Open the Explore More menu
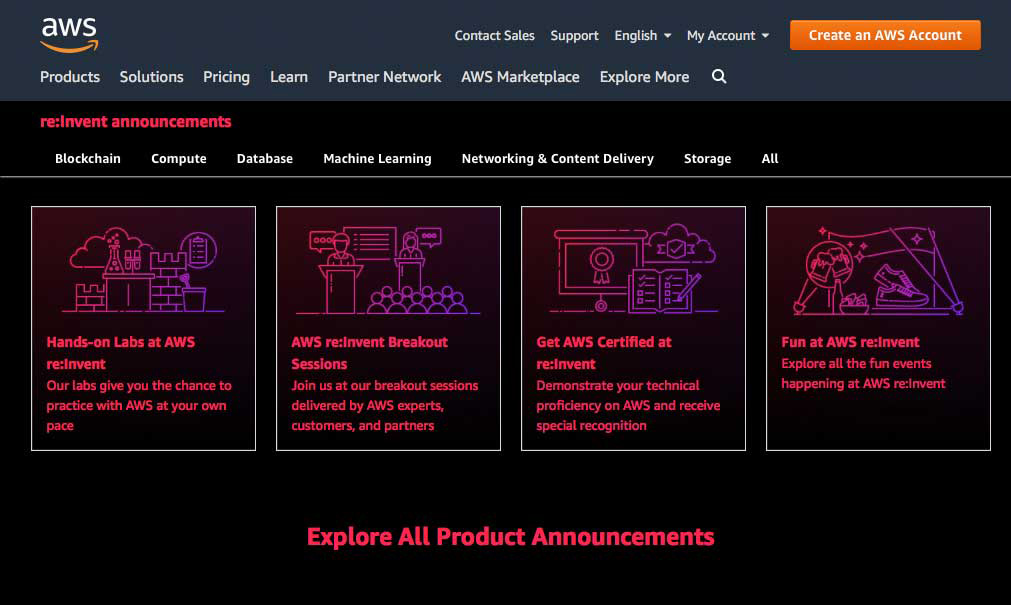This screenshot has width=1011, height=605. (644, 77)
